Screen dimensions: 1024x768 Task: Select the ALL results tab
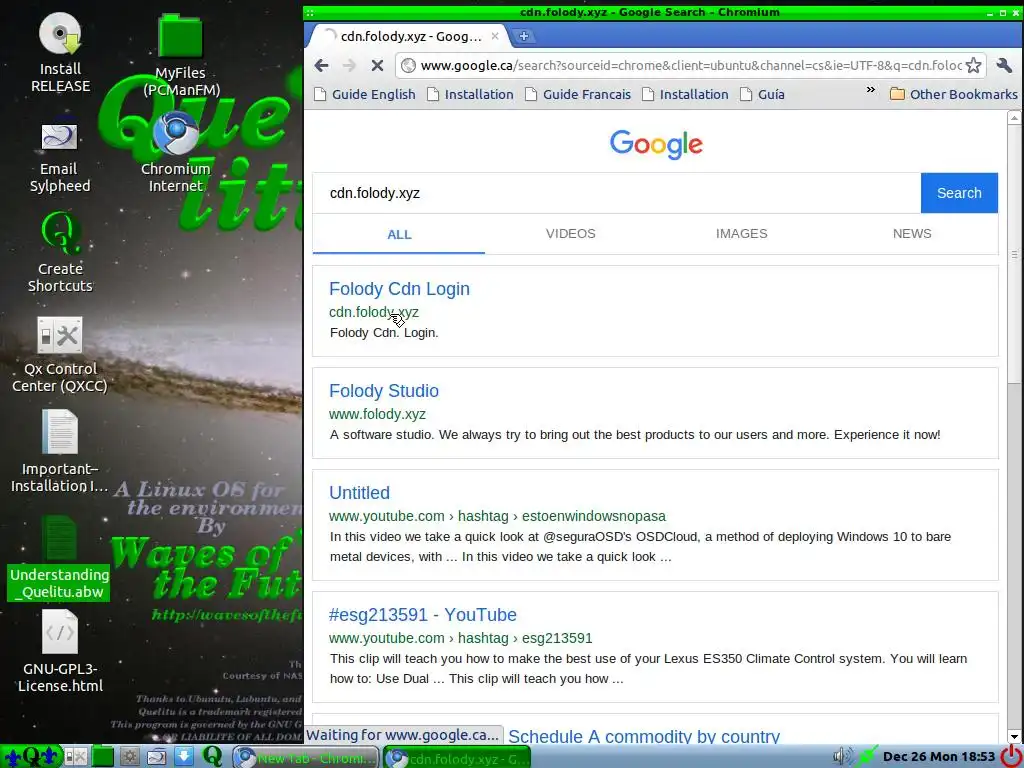(399, 234)
